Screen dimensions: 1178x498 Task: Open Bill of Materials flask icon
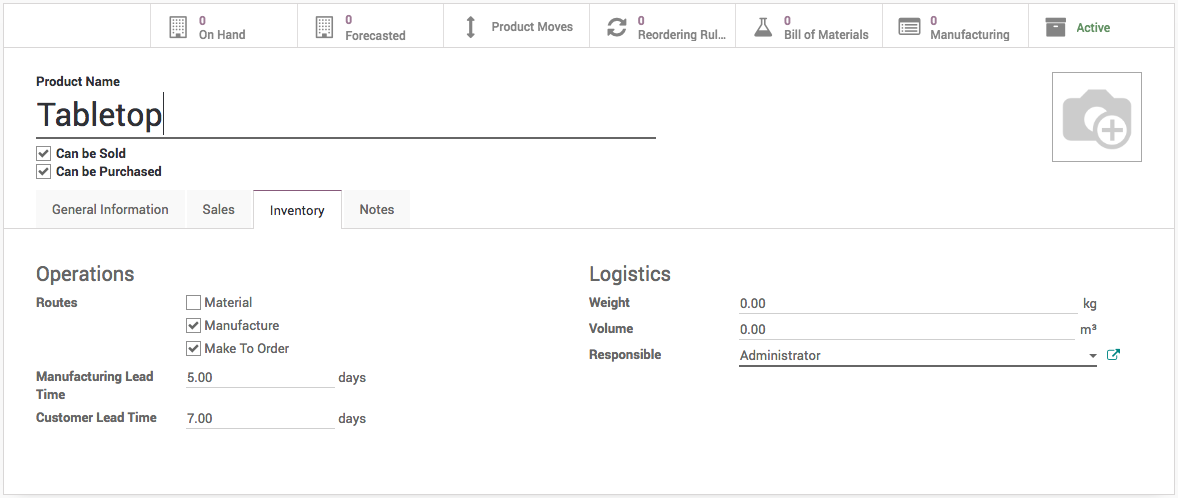763,27
